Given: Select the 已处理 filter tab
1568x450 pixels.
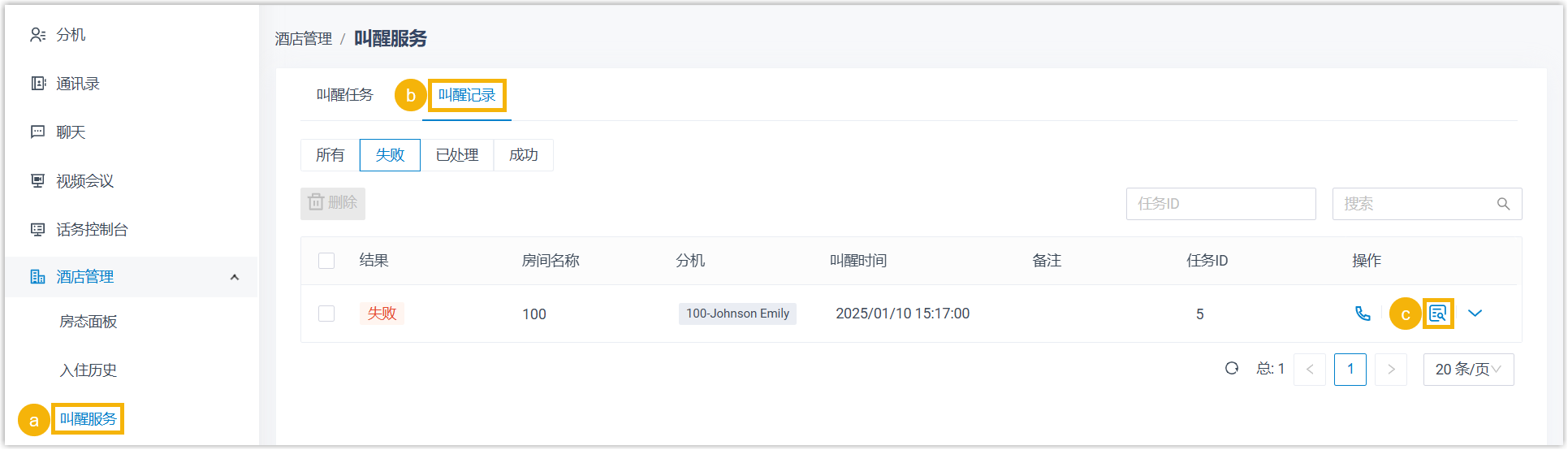Looking at the screenshot, I should coord(457,155).
